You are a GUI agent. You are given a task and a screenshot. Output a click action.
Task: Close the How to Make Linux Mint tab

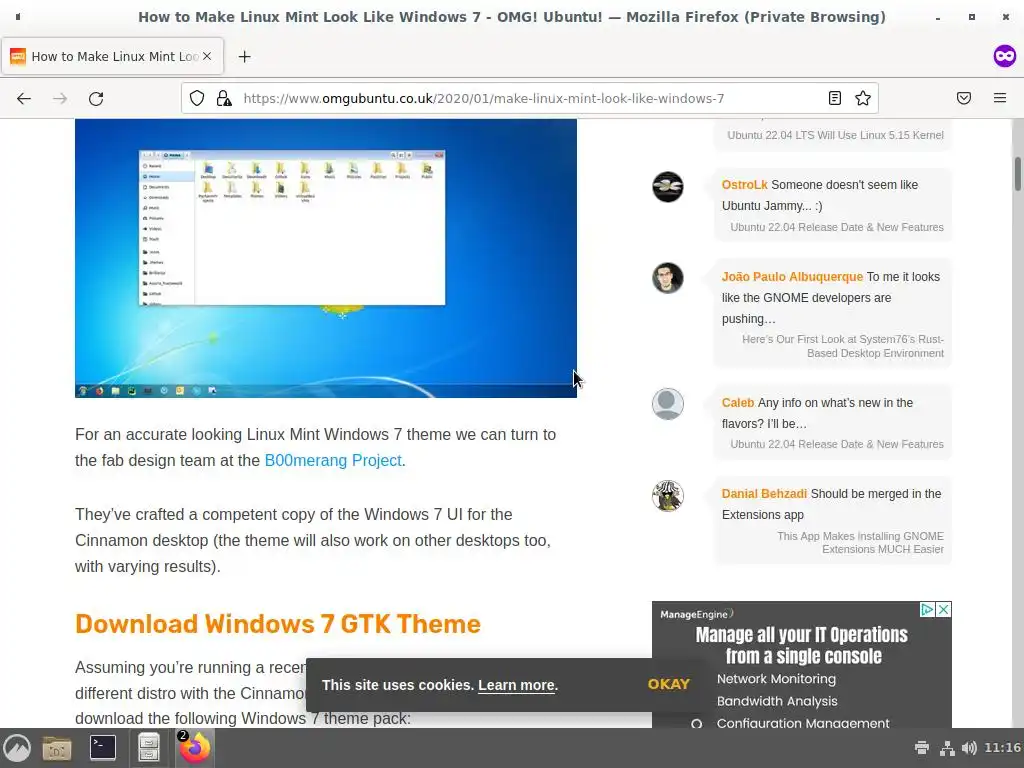(207, 56)
